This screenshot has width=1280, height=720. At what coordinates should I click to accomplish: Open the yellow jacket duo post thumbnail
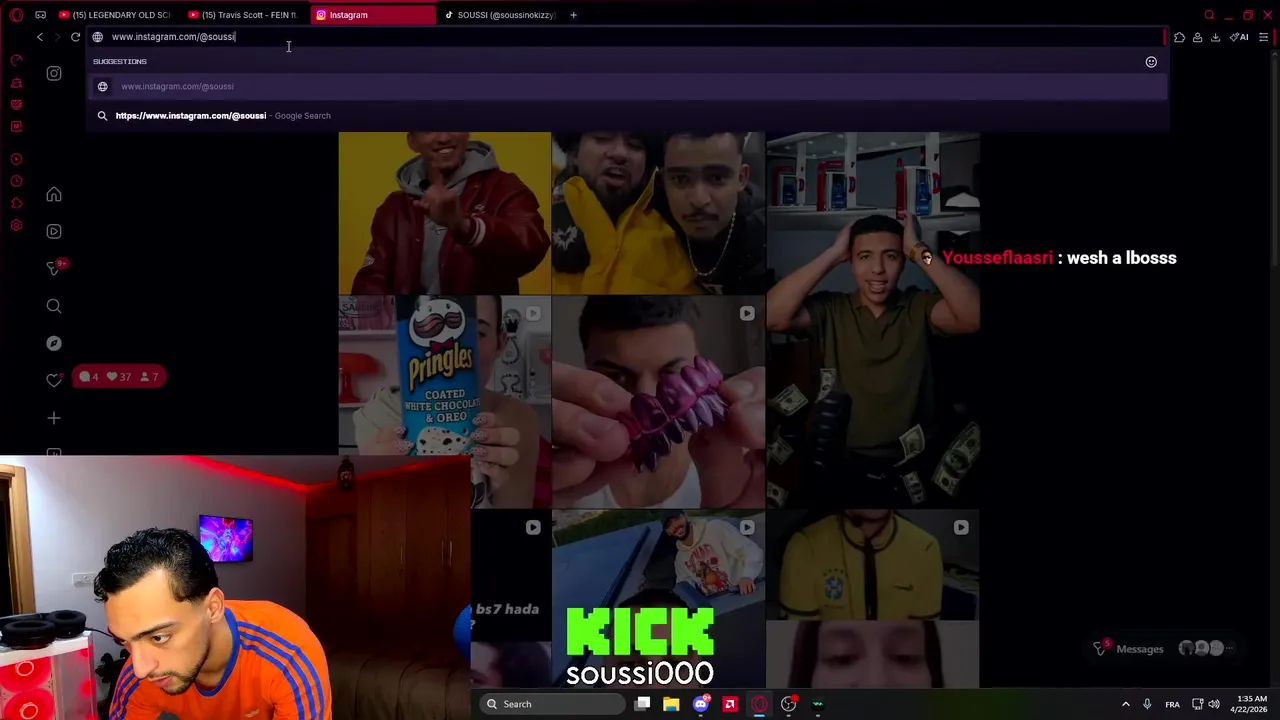tap(658, 213)
